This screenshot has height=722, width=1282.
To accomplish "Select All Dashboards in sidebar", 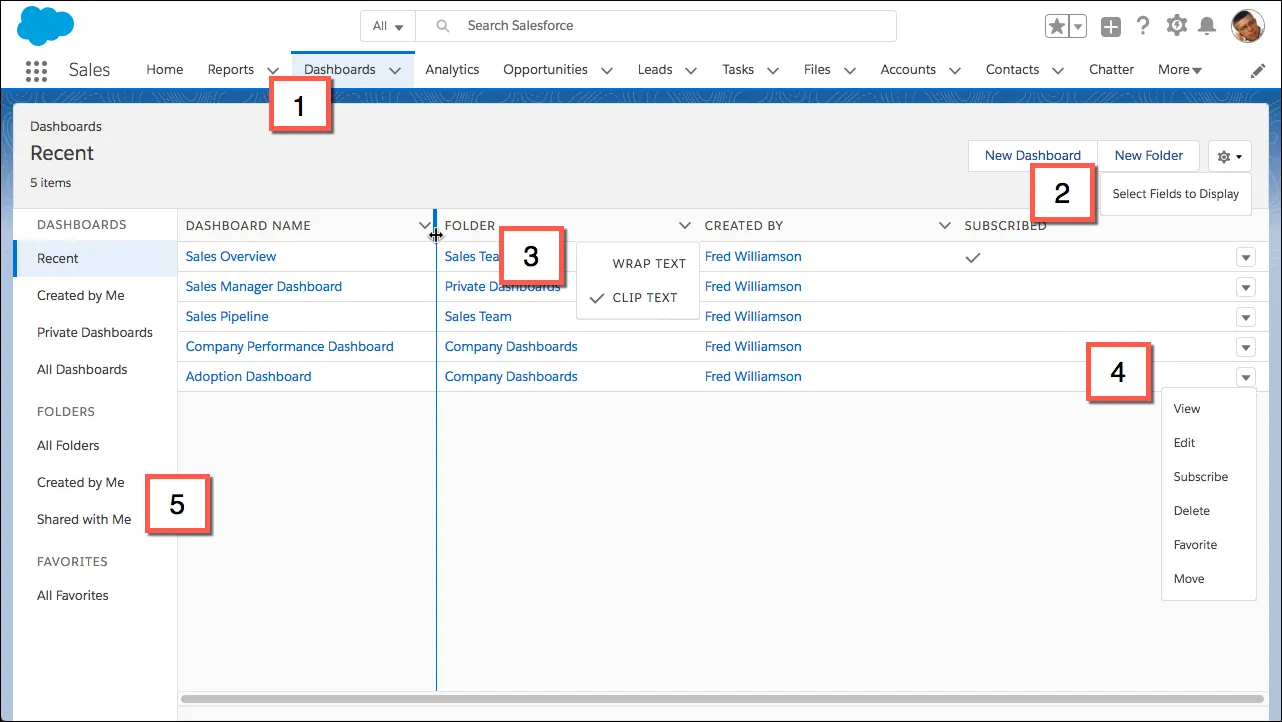I will (82, 370).
